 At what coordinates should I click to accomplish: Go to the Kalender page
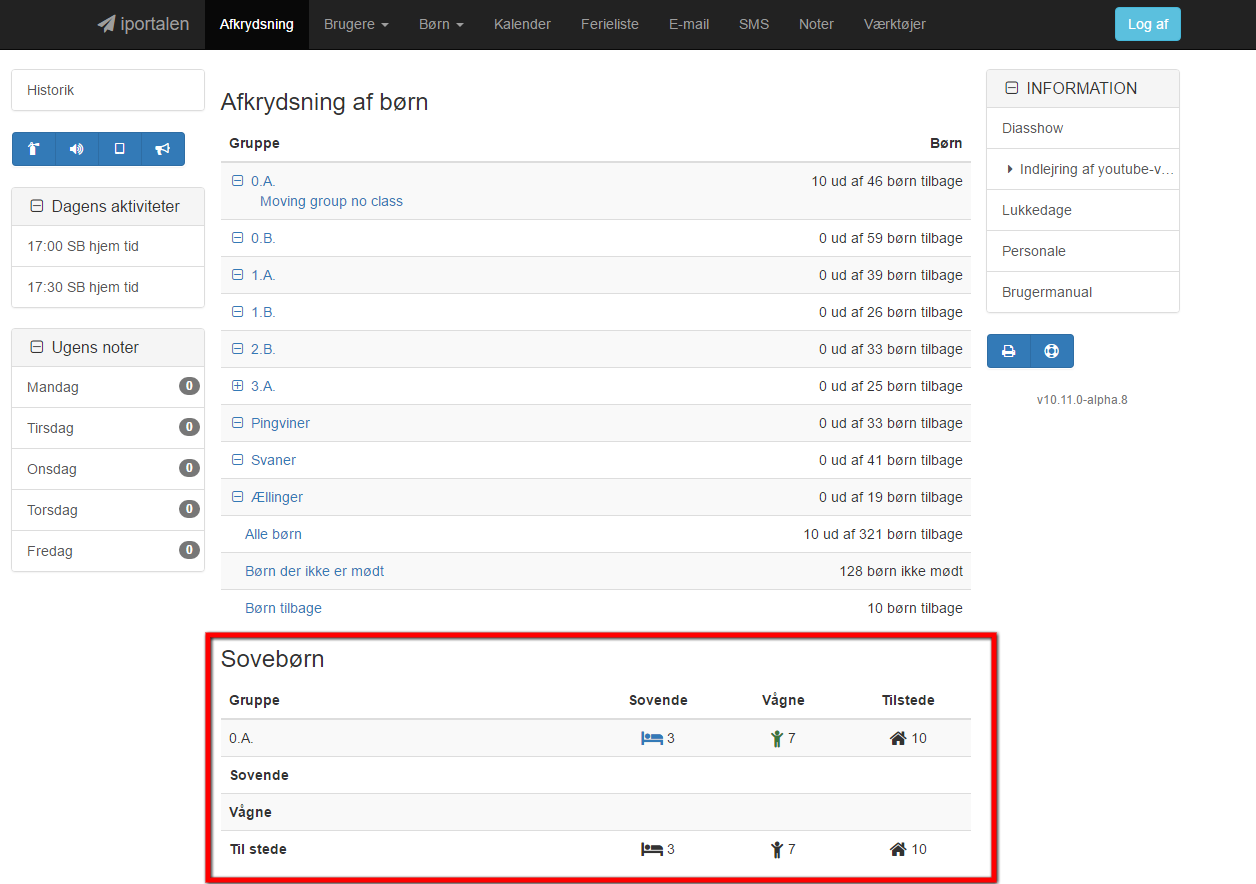522,24
